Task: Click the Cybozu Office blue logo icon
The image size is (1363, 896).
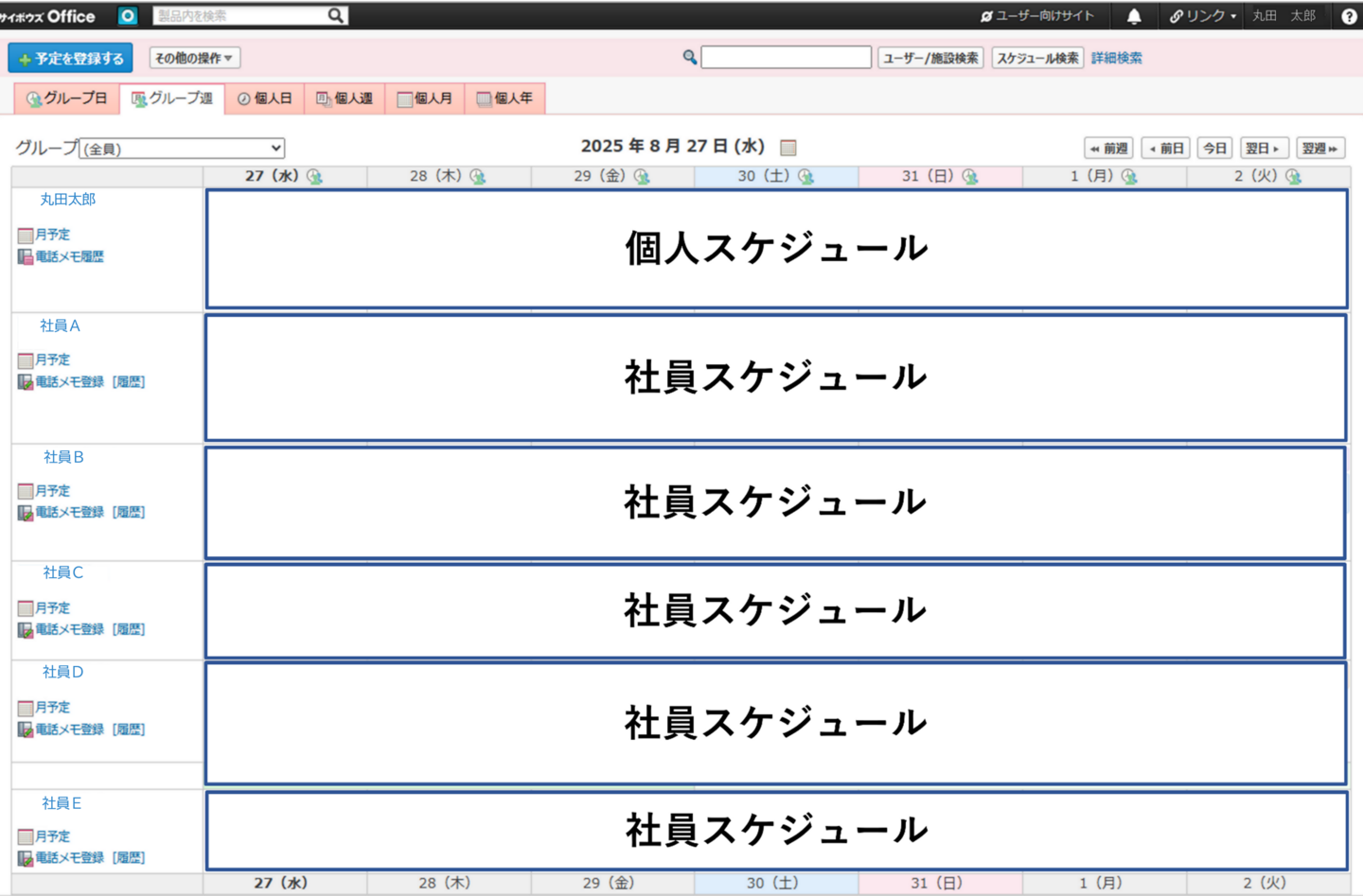Action: click(128, 16)
